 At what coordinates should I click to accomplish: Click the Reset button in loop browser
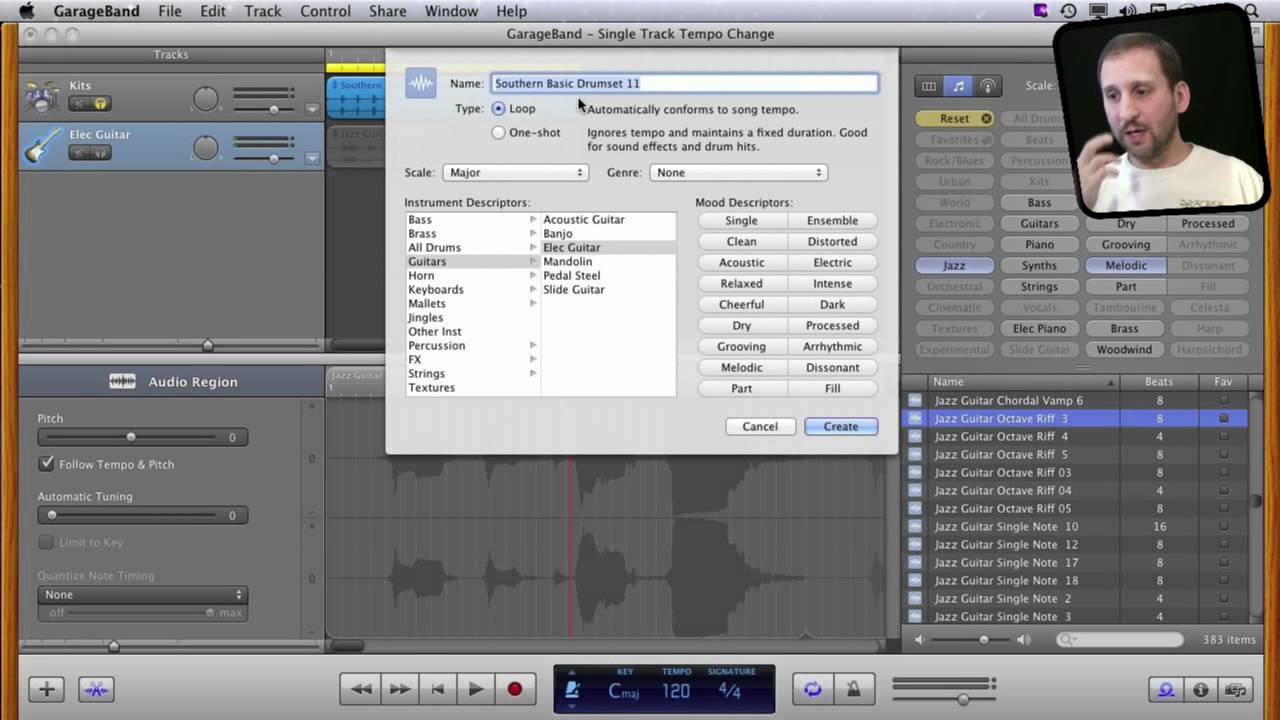click(x=955, y=118)
